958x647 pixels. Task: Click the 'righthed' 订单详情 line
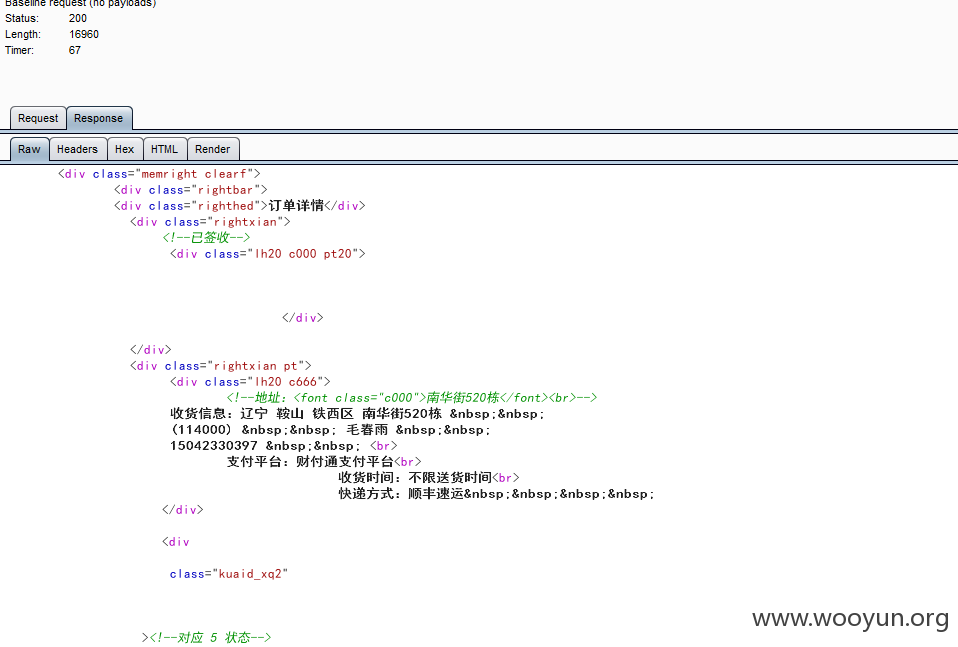pyautogui.click(x=240, y=206)
